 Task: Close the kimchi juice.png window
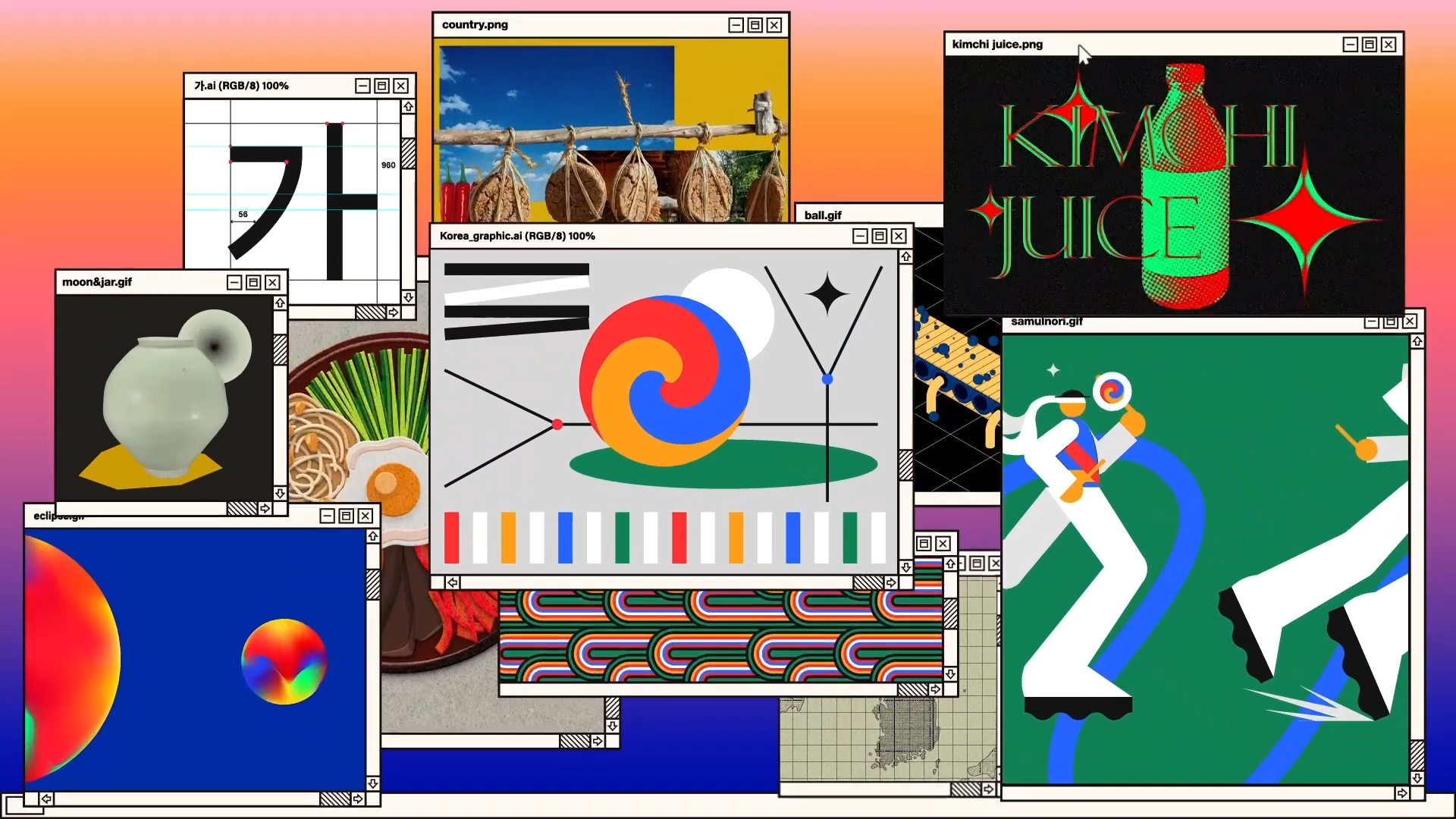click(x=1388, y=45)
